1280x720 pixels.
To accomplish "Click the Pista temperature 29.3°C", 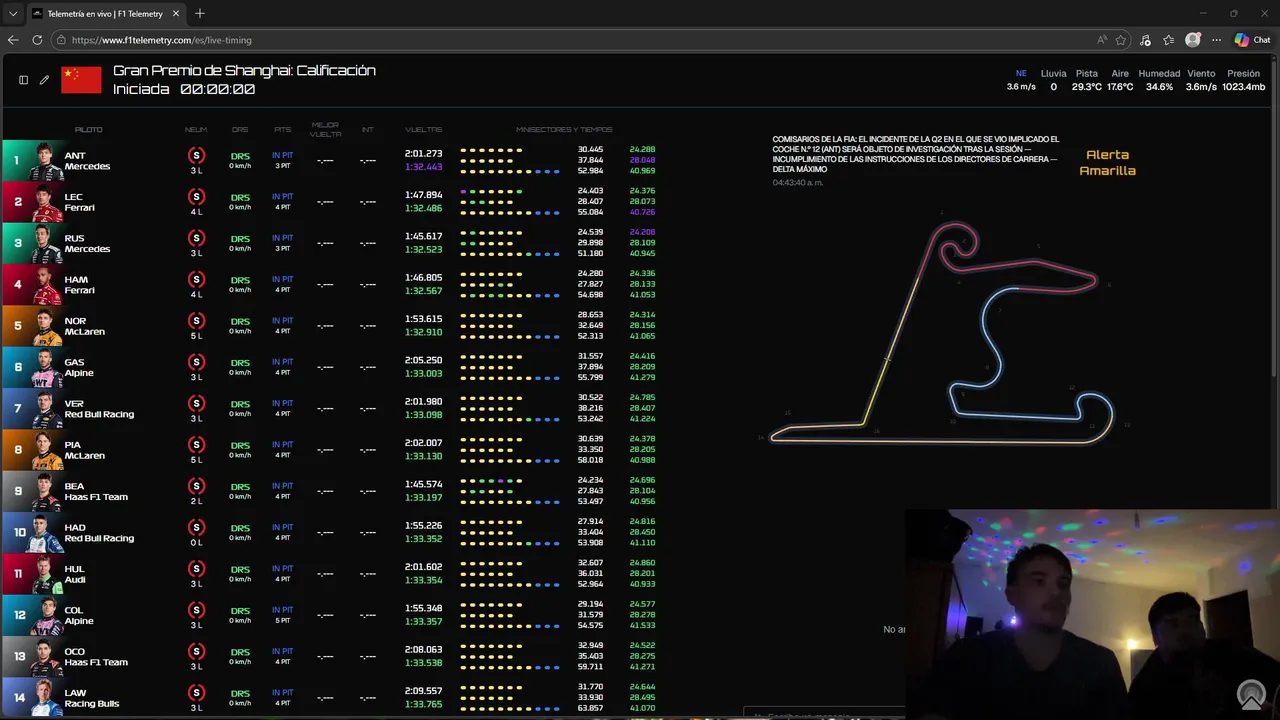I will click(x=1087, y=87).
